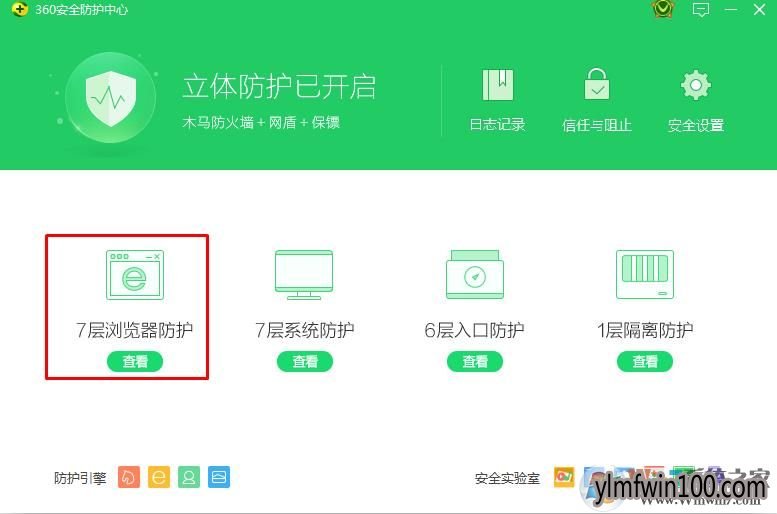Click the large shield protection status icon
777x514 pixels.
111,98
